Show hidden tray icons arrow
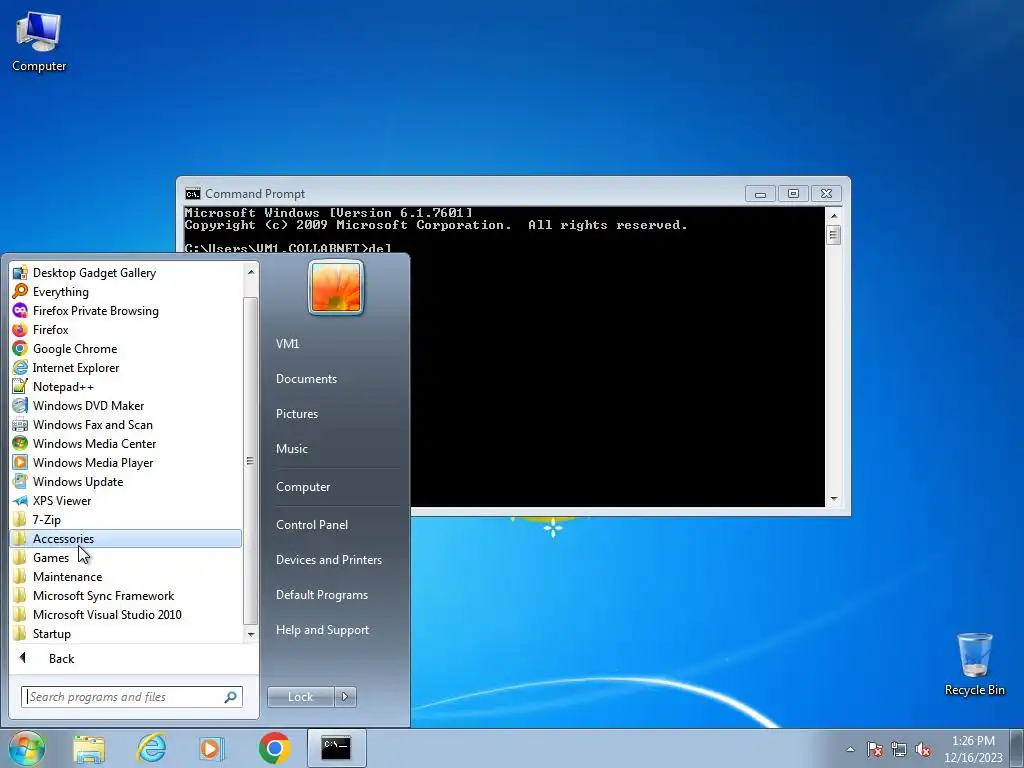Viewport: 1024px width, 768px height. click(x=850, y=749)
